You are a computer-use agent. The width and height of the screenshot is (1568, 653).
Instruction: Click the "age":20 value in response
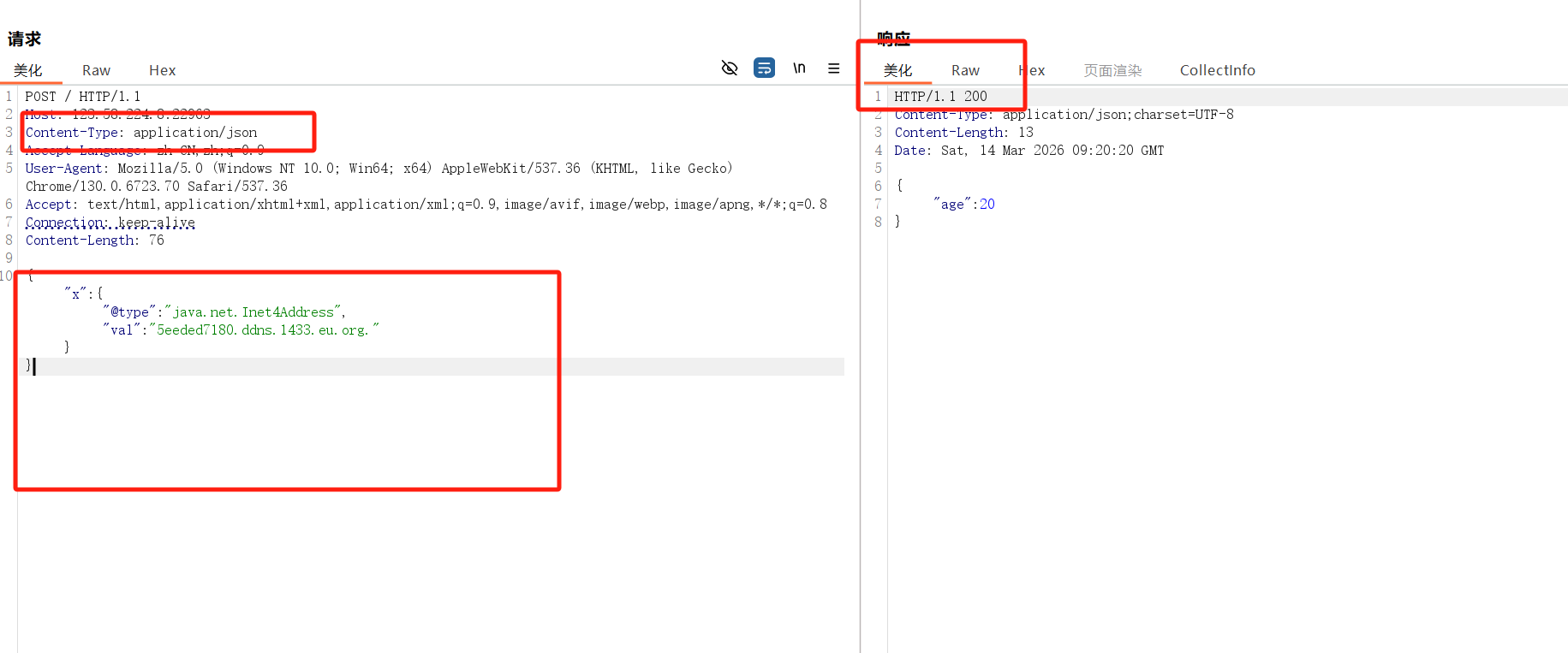point(965,205)
